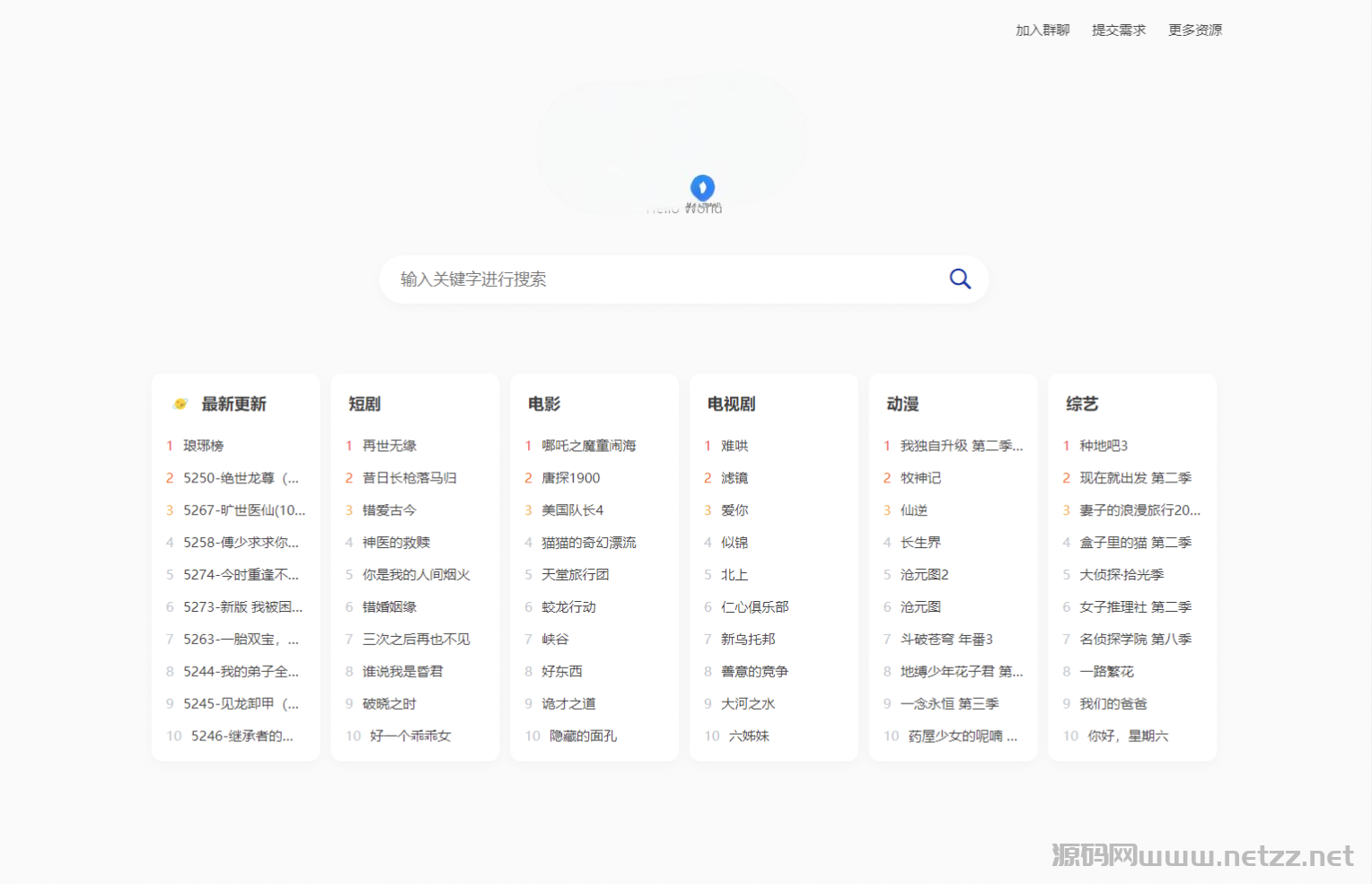Open the 最新更新 heading
This screenshot has width=1372, height=884.
pos(233,404)
